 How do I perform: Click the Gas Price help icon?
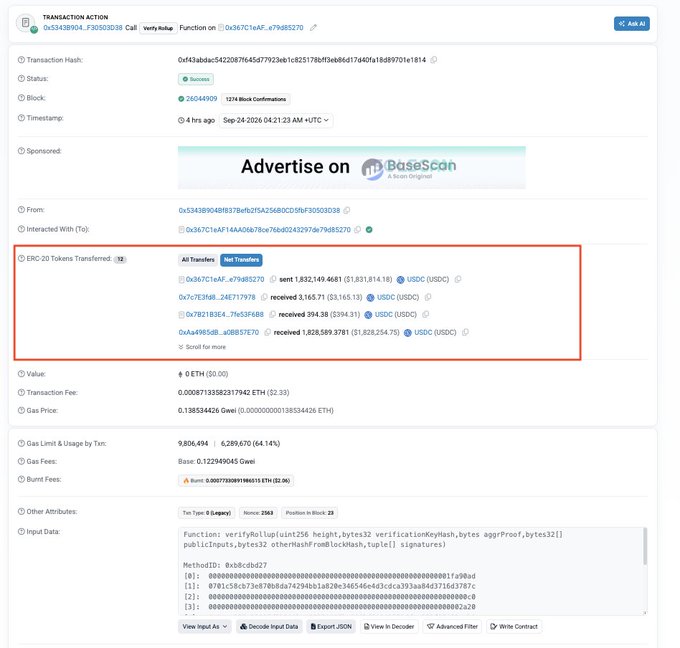(x=21, y=410)
